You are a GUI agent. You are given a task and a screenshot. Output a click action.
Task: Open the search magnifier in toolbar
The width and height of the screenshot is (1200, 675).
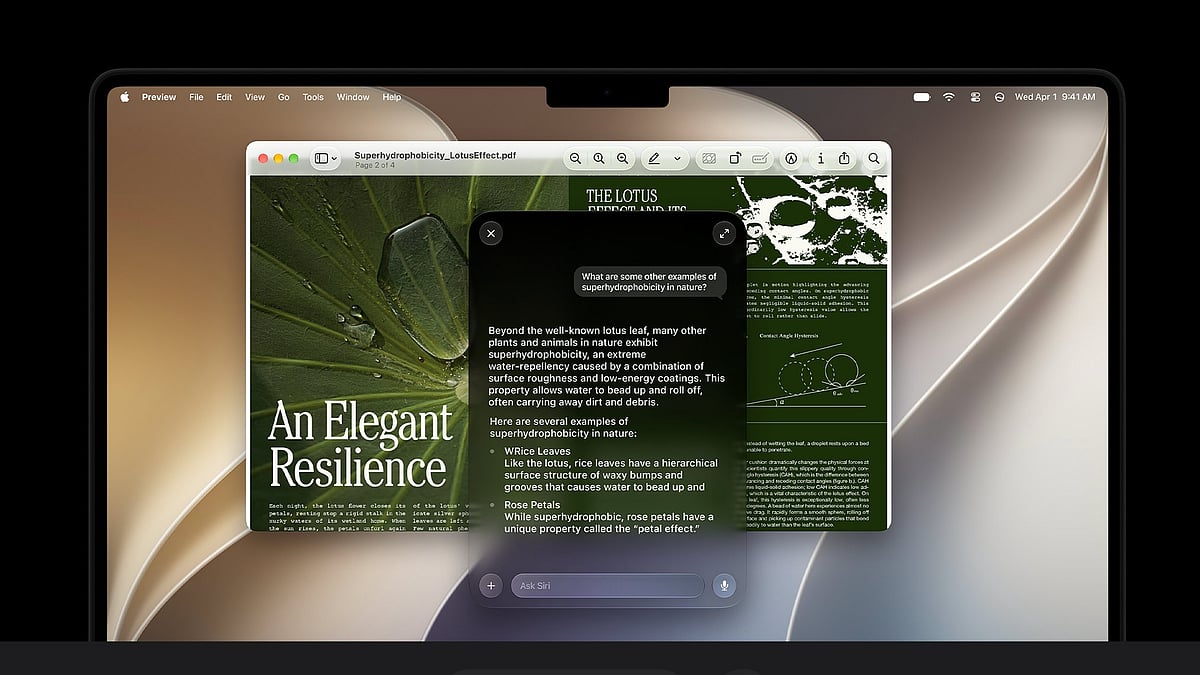[874, 158]
